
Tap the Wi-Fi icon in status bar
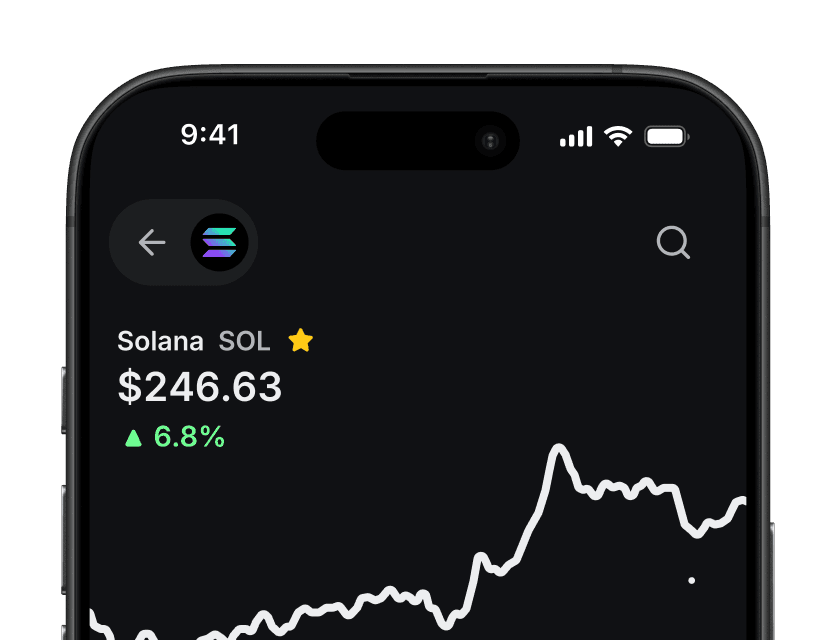[x=616, y=135]
